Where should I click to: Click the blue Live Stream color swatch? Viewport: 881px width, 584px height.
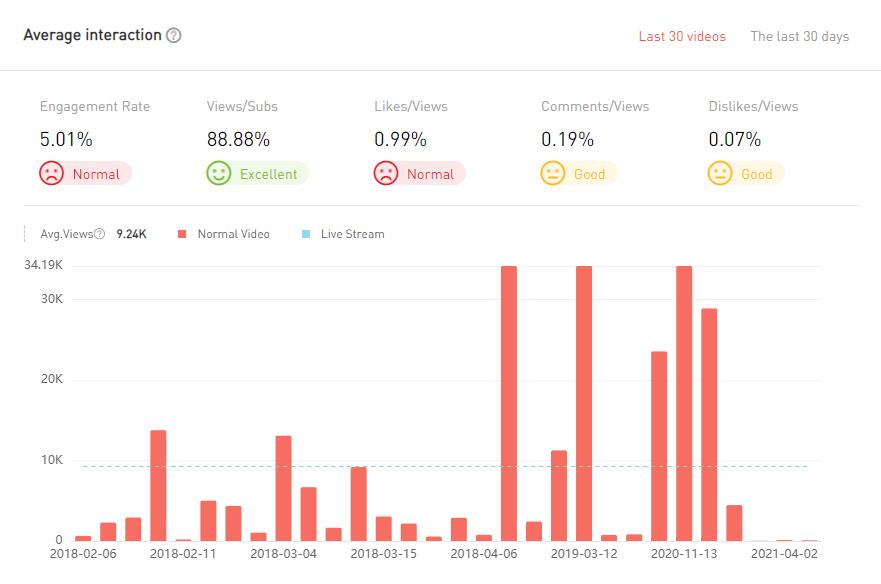coord(306,234)
